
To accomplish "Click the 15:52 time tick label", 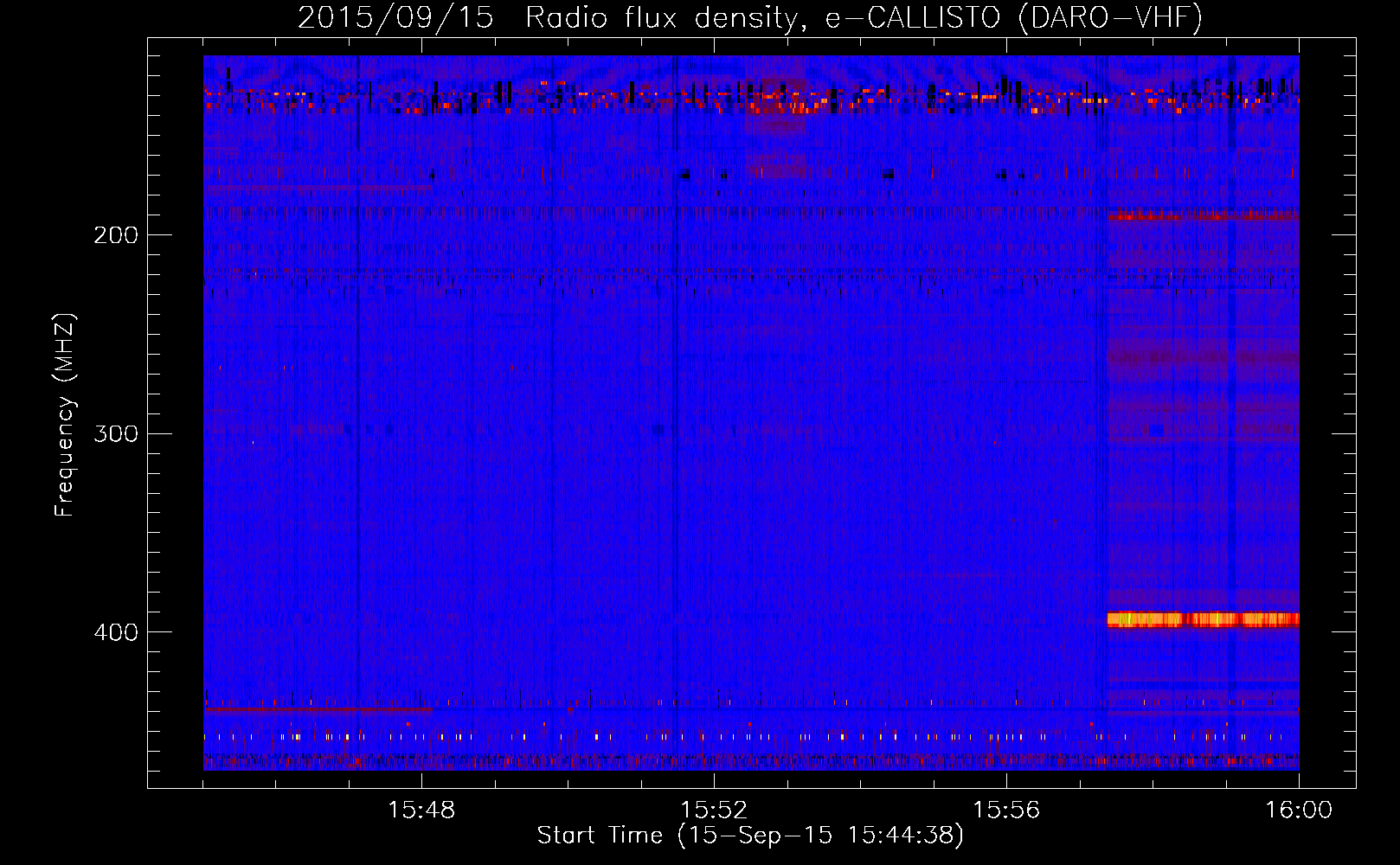I will point(714,811).
